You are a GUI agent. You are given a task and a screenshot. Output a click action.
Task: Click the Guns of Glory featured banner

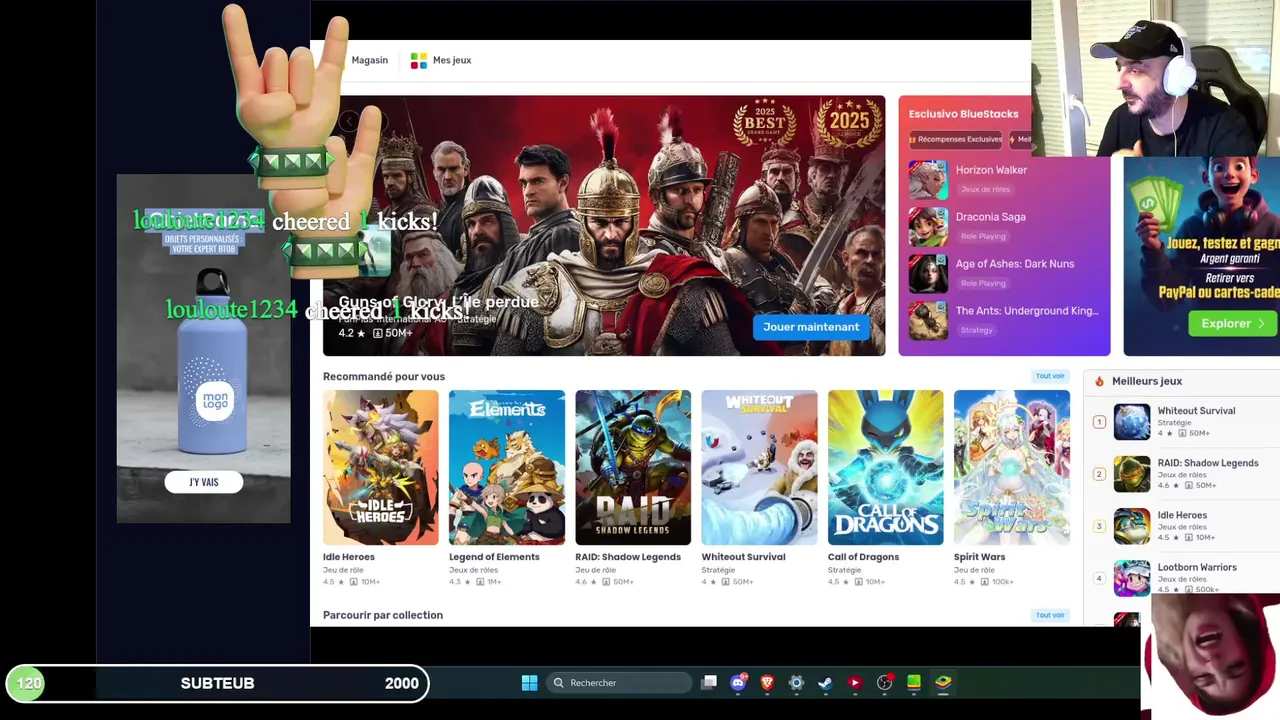point(604,226)
